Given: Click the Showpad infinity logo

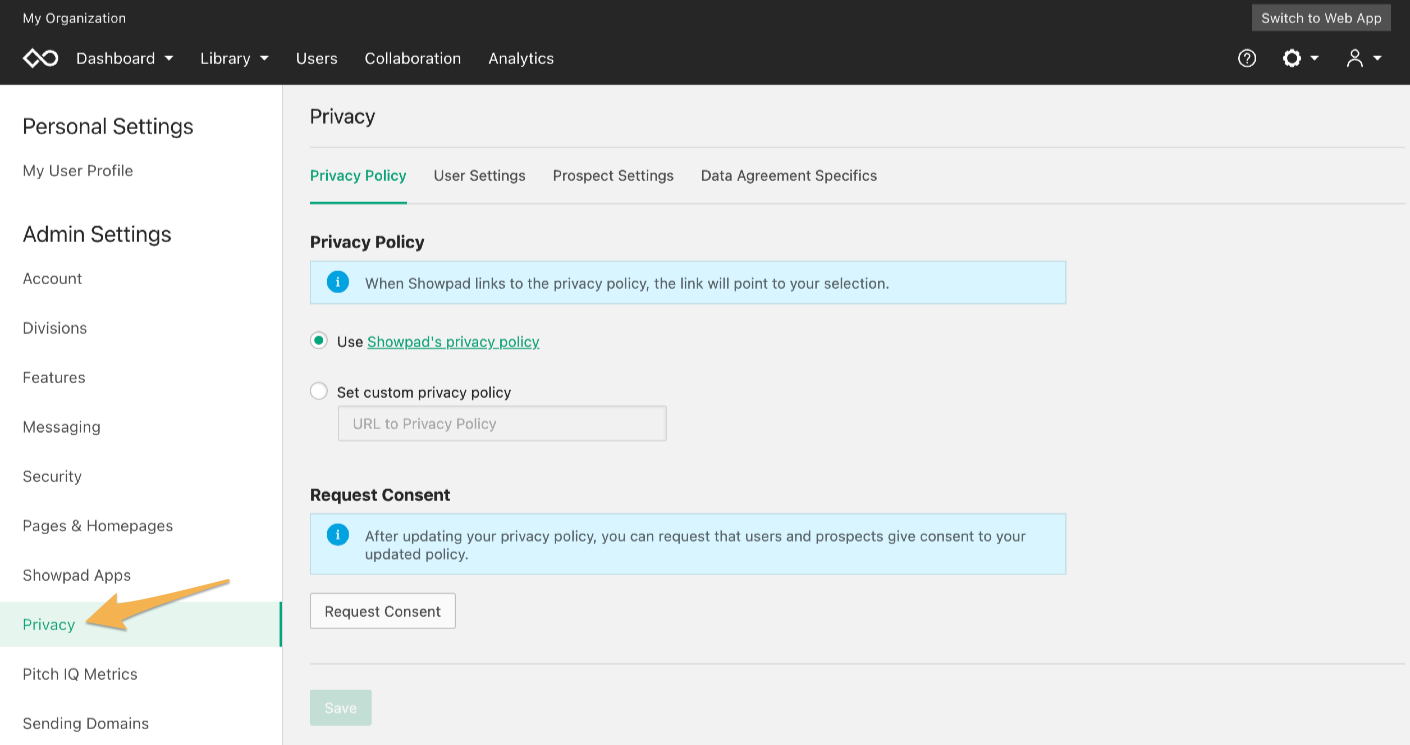Looking at the screenshot, I should 41,58.
